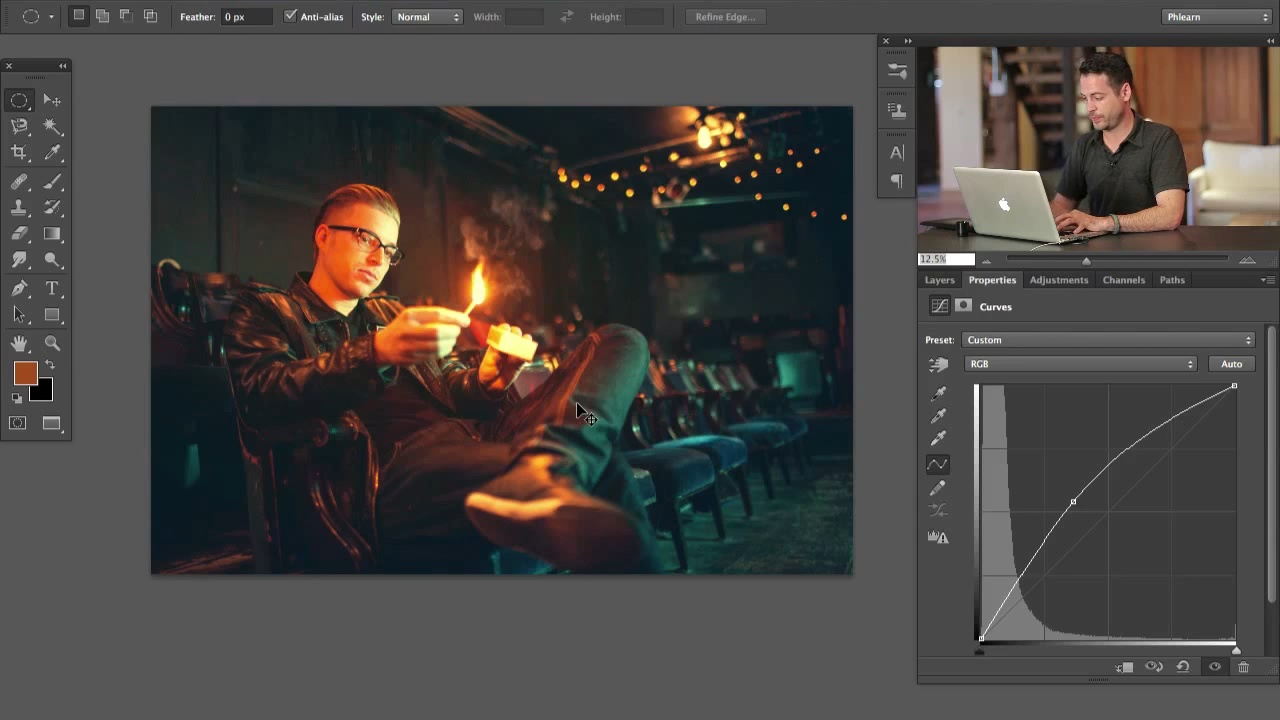Open the paragraph panel icon
Screen dimensions: 1280x720
tap(897, 181)
